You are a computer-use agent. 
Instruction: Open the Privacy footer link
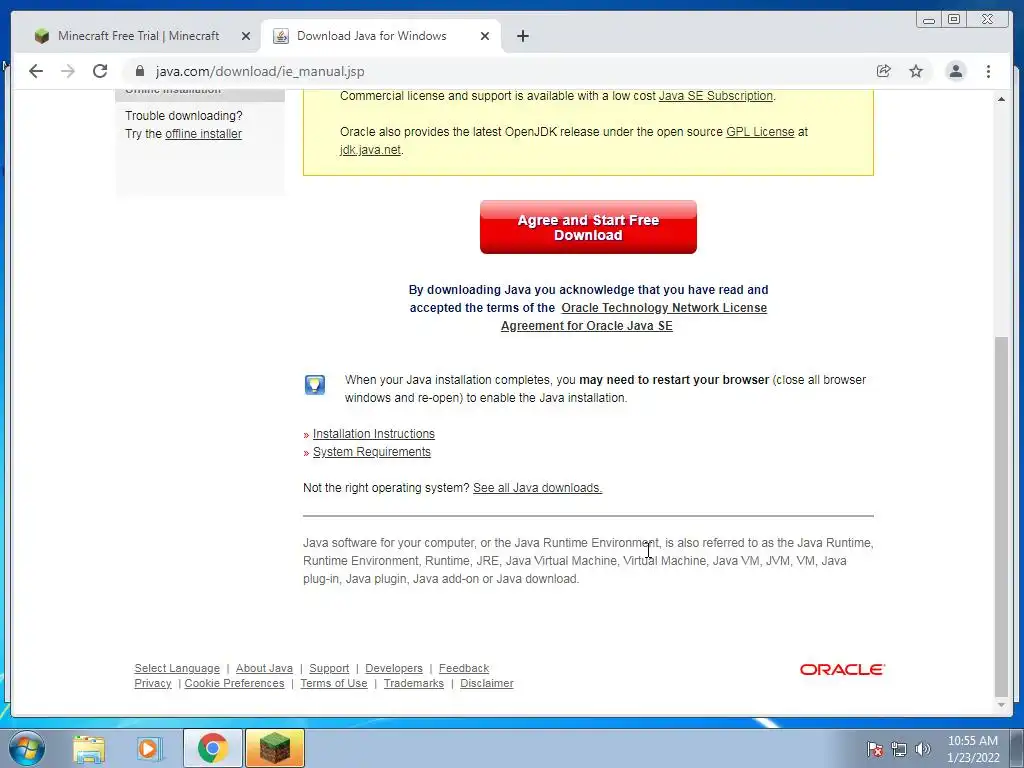click(153, 683)
